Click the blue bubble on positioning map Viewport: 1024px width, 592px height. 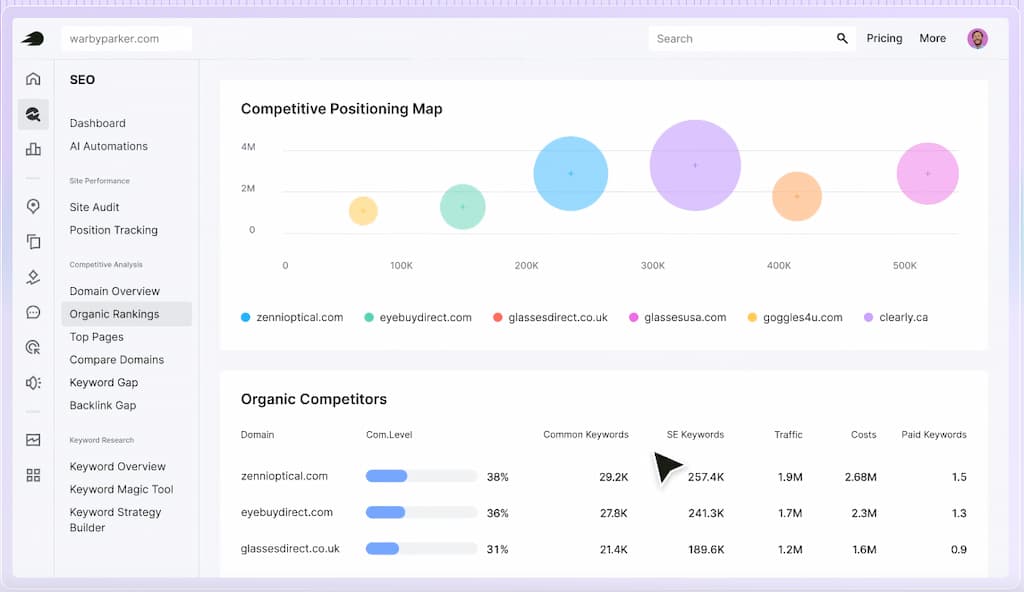pos(571,173)
